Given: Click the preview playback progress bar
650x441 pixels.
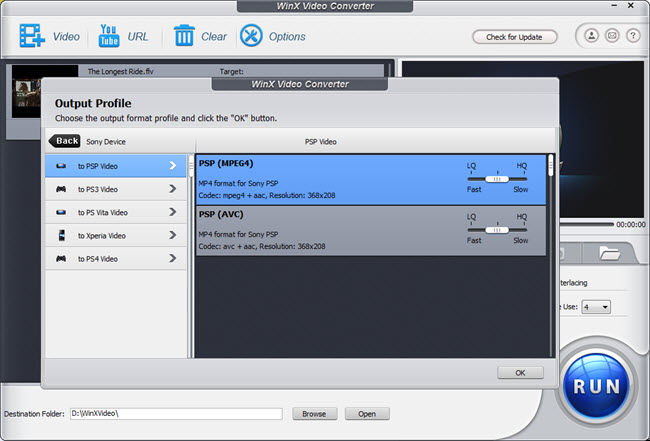Looking at the screenshot, I should [587, 224].
